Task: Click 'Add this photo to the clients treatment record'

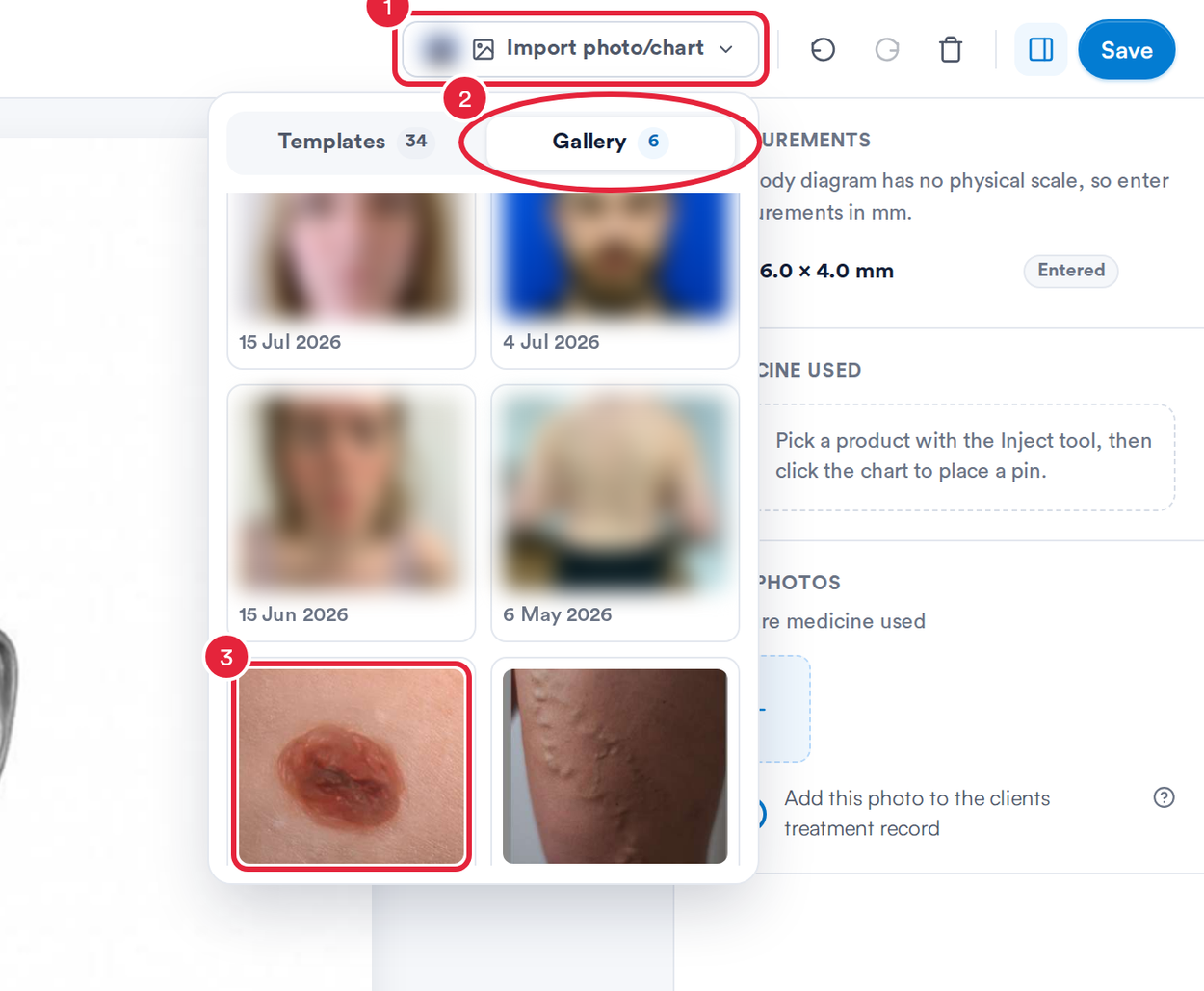Action: (x=917, y=813)
